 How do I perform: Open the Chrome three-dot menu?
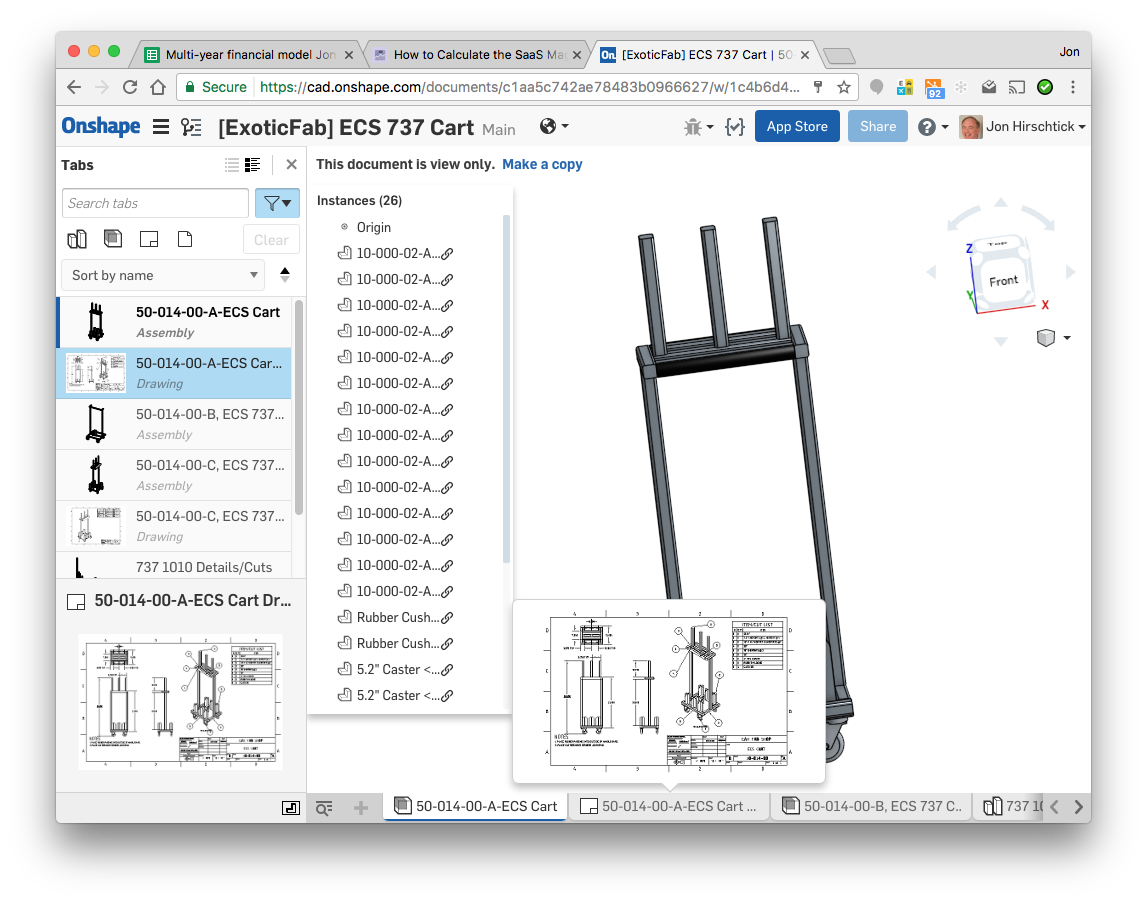[x=1073, y=87]
